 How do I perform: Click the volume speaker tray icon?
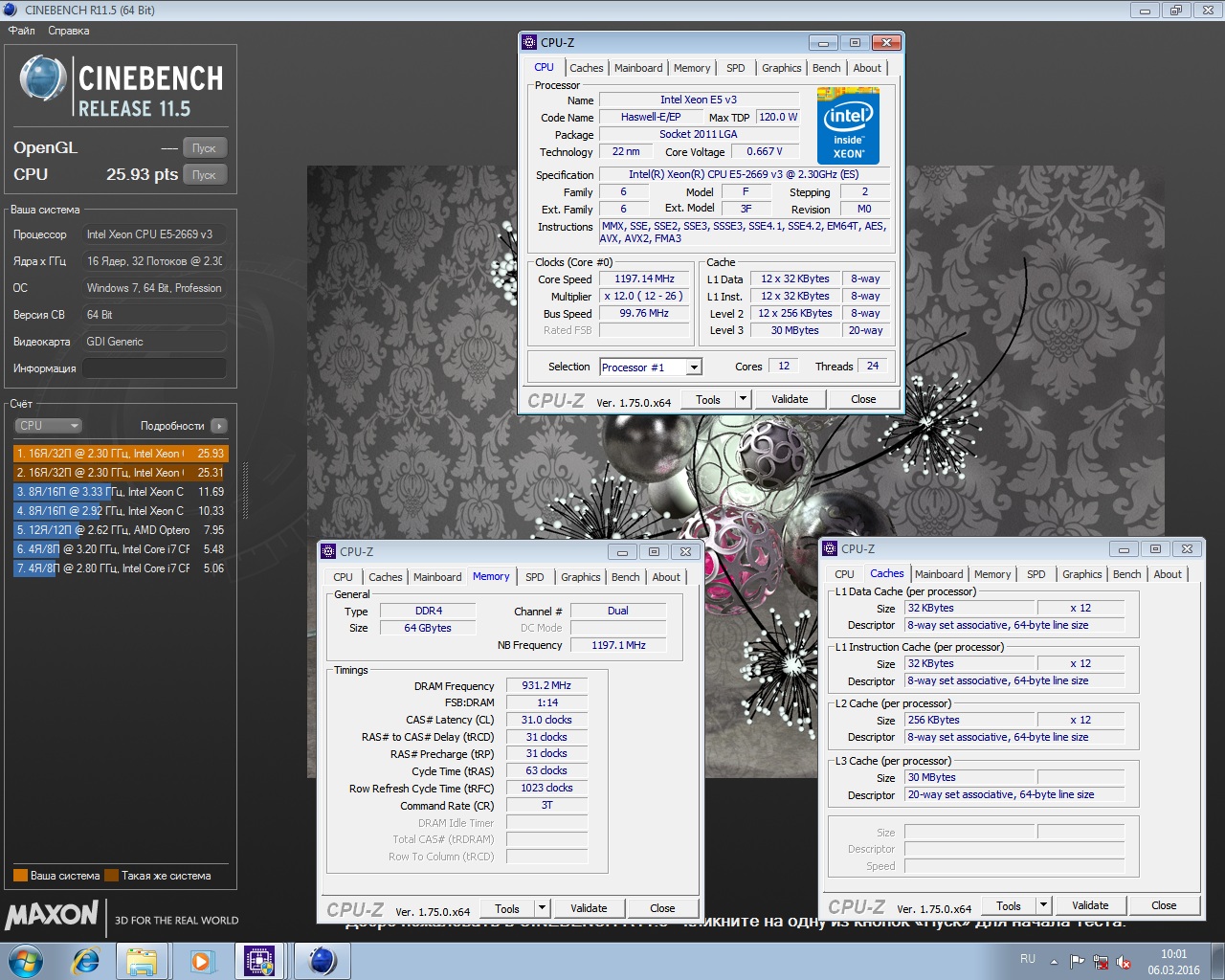(x=1124, y=961)
